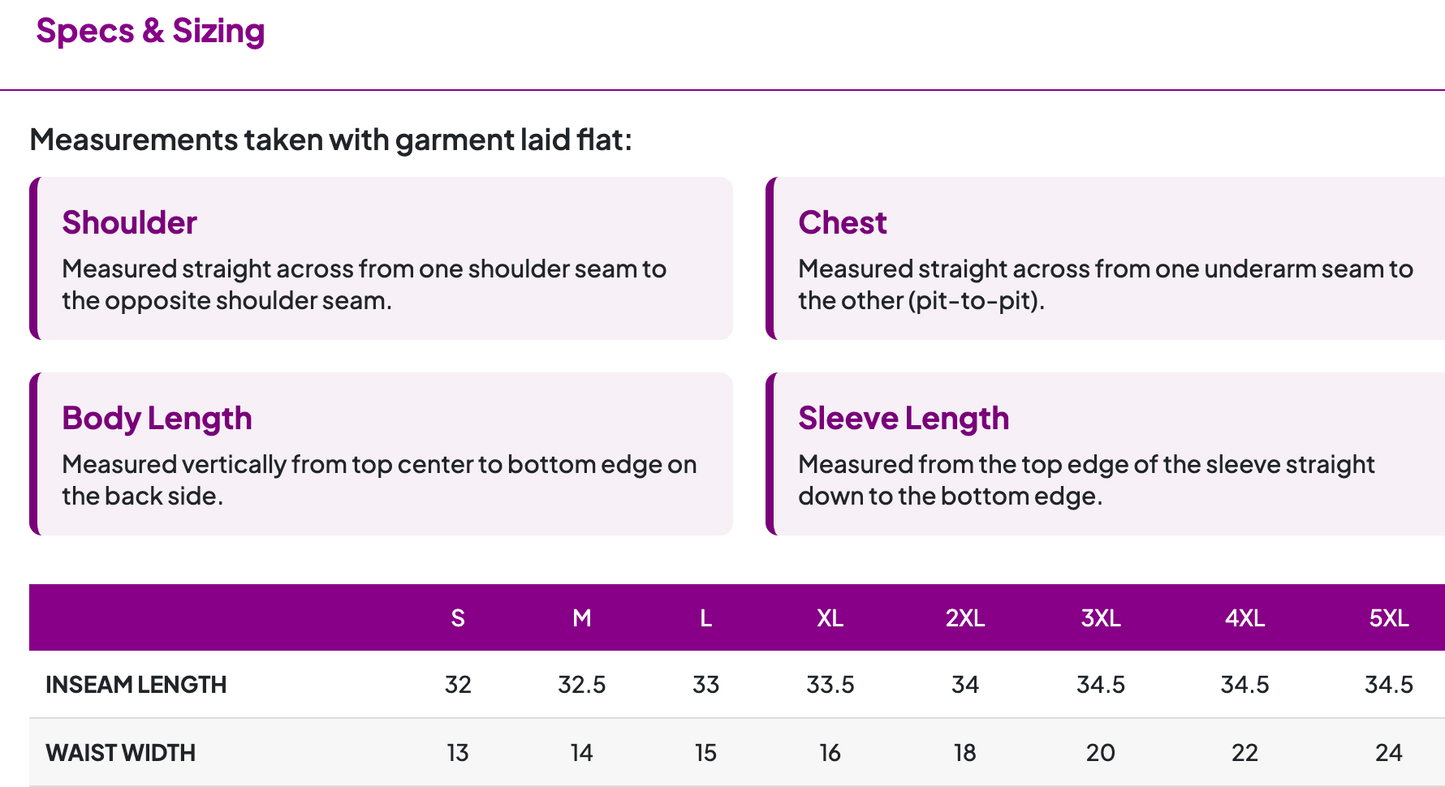The width and height of the screenshot is (1445, 787).
Task: Select the Shoulder measurement card
Action: [x=381, y=258]
